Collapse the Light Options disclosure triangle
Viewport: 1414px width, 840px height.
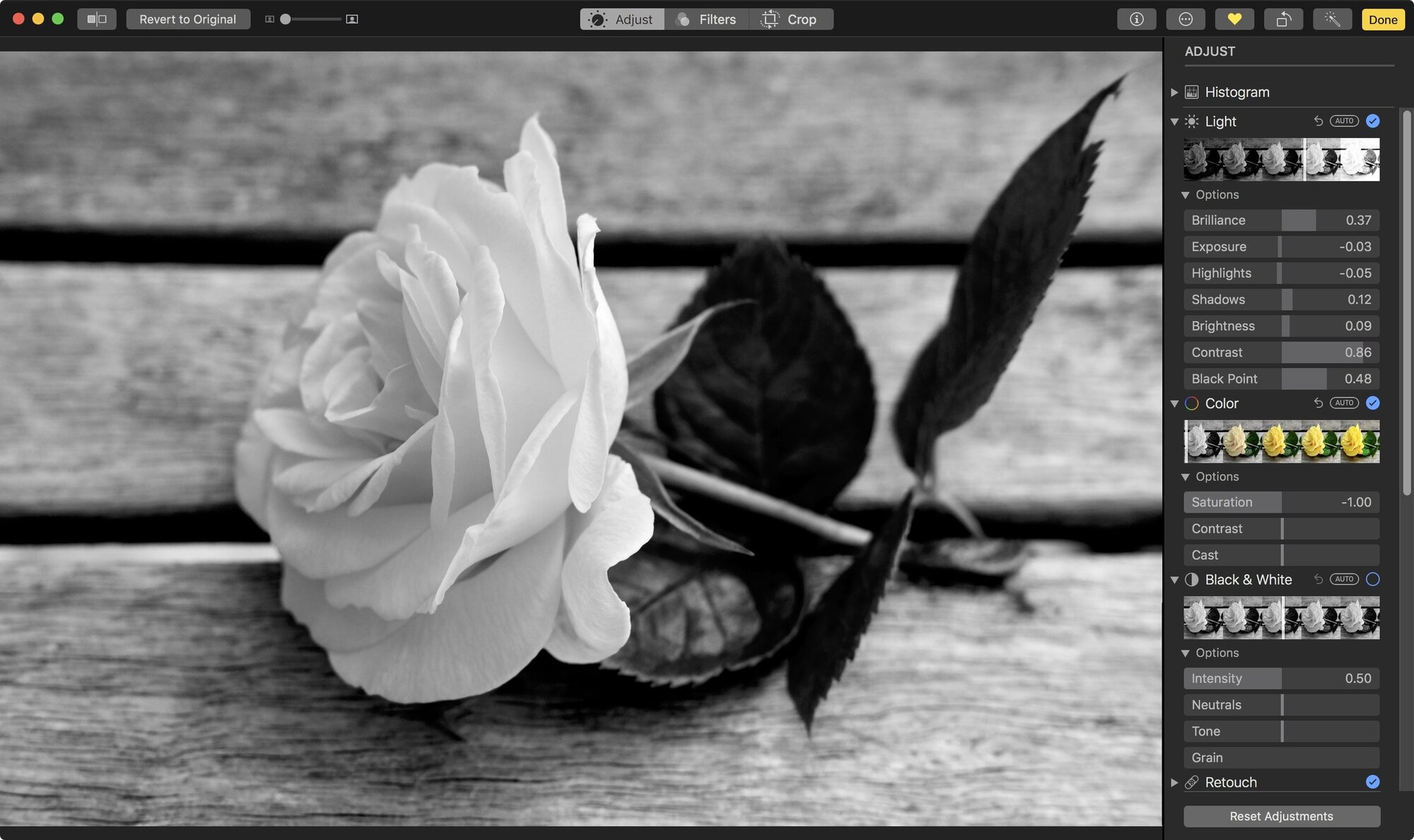point(1185,194)
